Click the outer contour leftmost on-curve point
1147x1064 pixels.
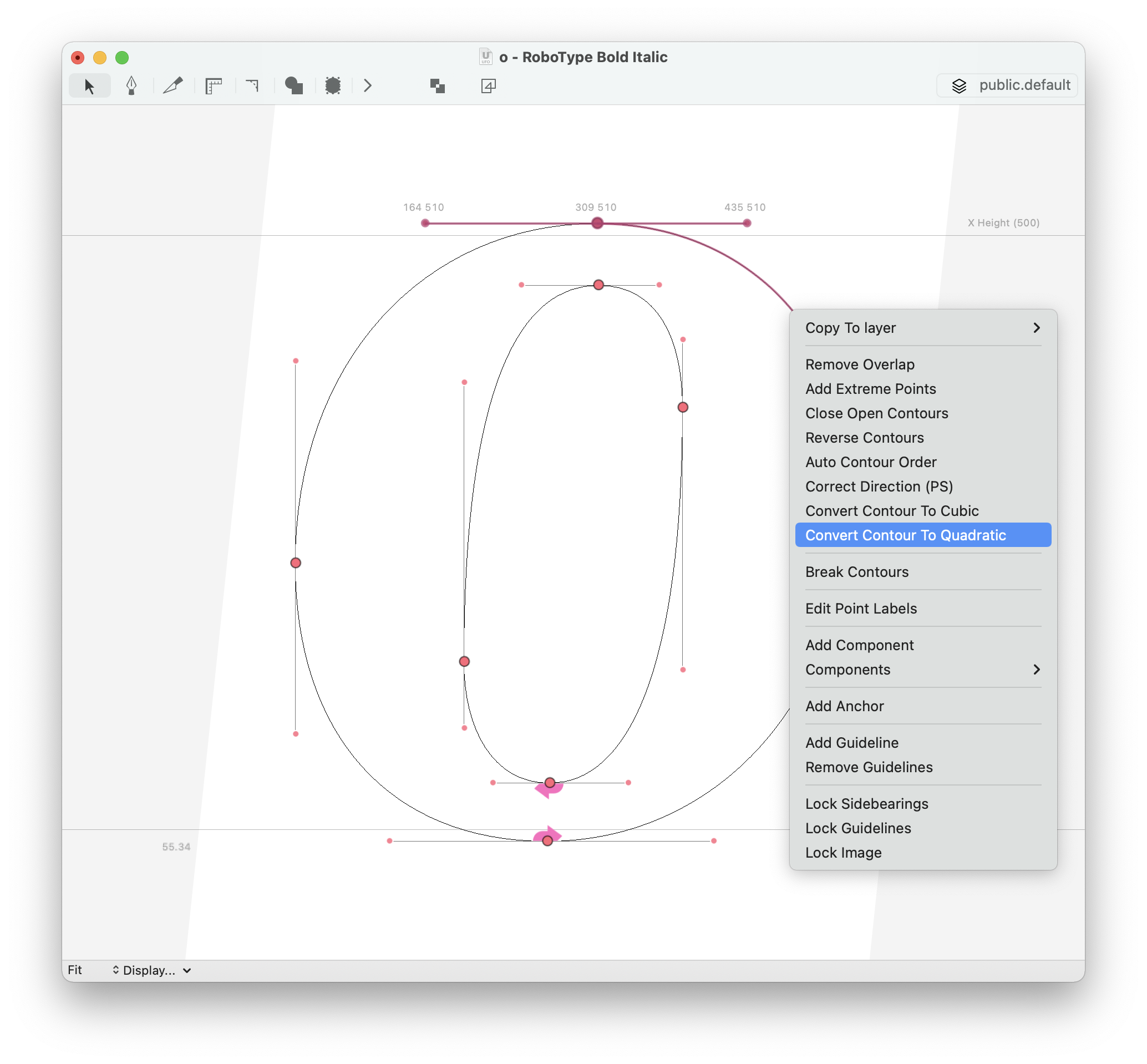pyautogui.click(x=296, y=563)
